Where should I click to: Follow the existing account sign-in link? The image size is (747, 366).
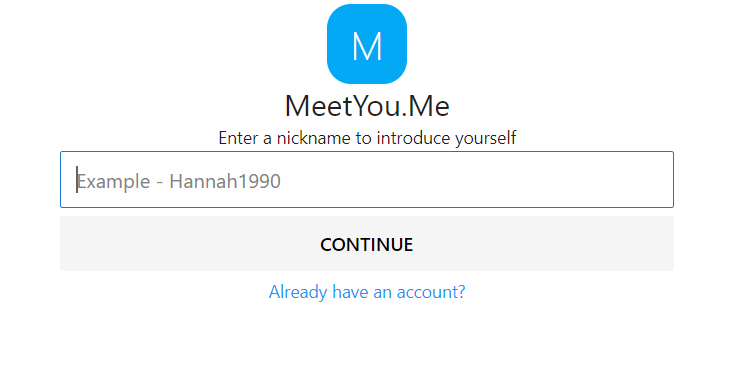pos(367,292)
